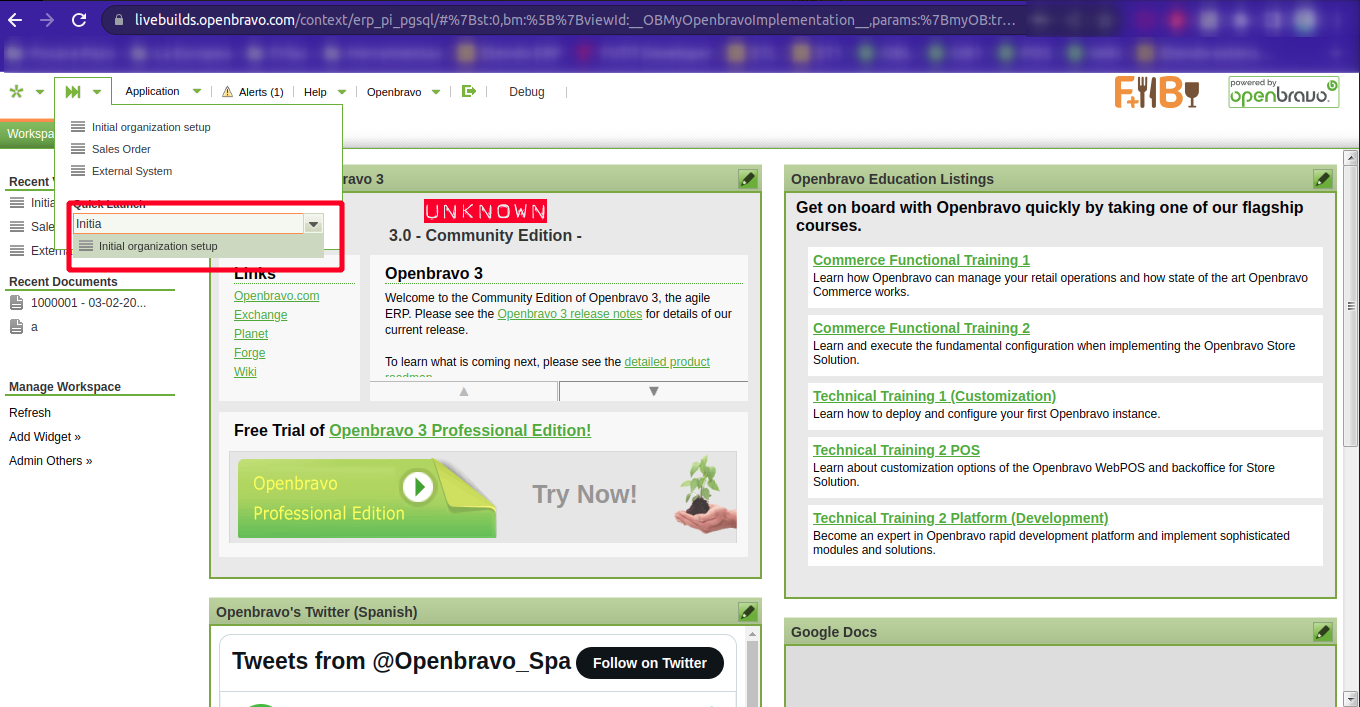The width and height of the screenshot is (1360, 707).
Task: Click the browser address bar
Action: click(x=575, y=20)
